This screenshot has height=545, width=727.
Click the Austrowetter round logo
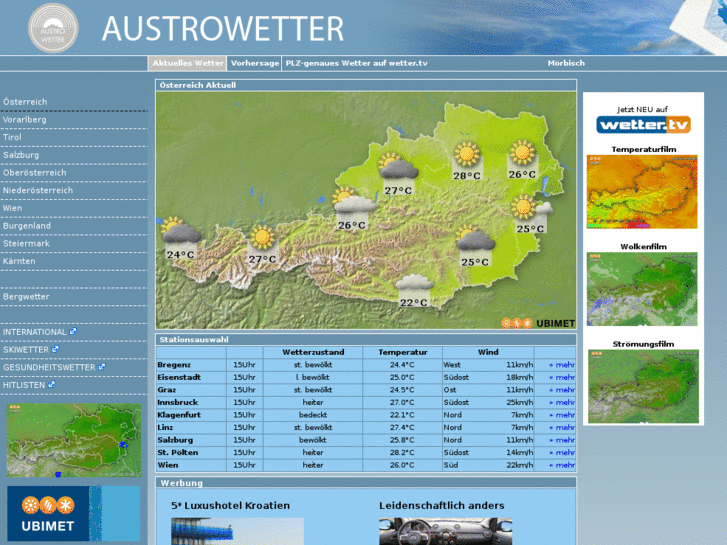click(53, 28)
